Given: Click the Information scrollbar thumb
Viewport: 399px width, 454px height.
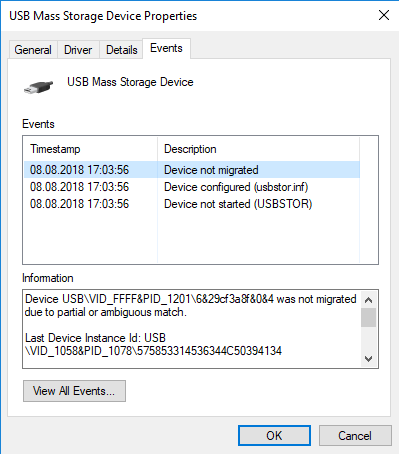Looking at the screenshot, I should point(368,318).
